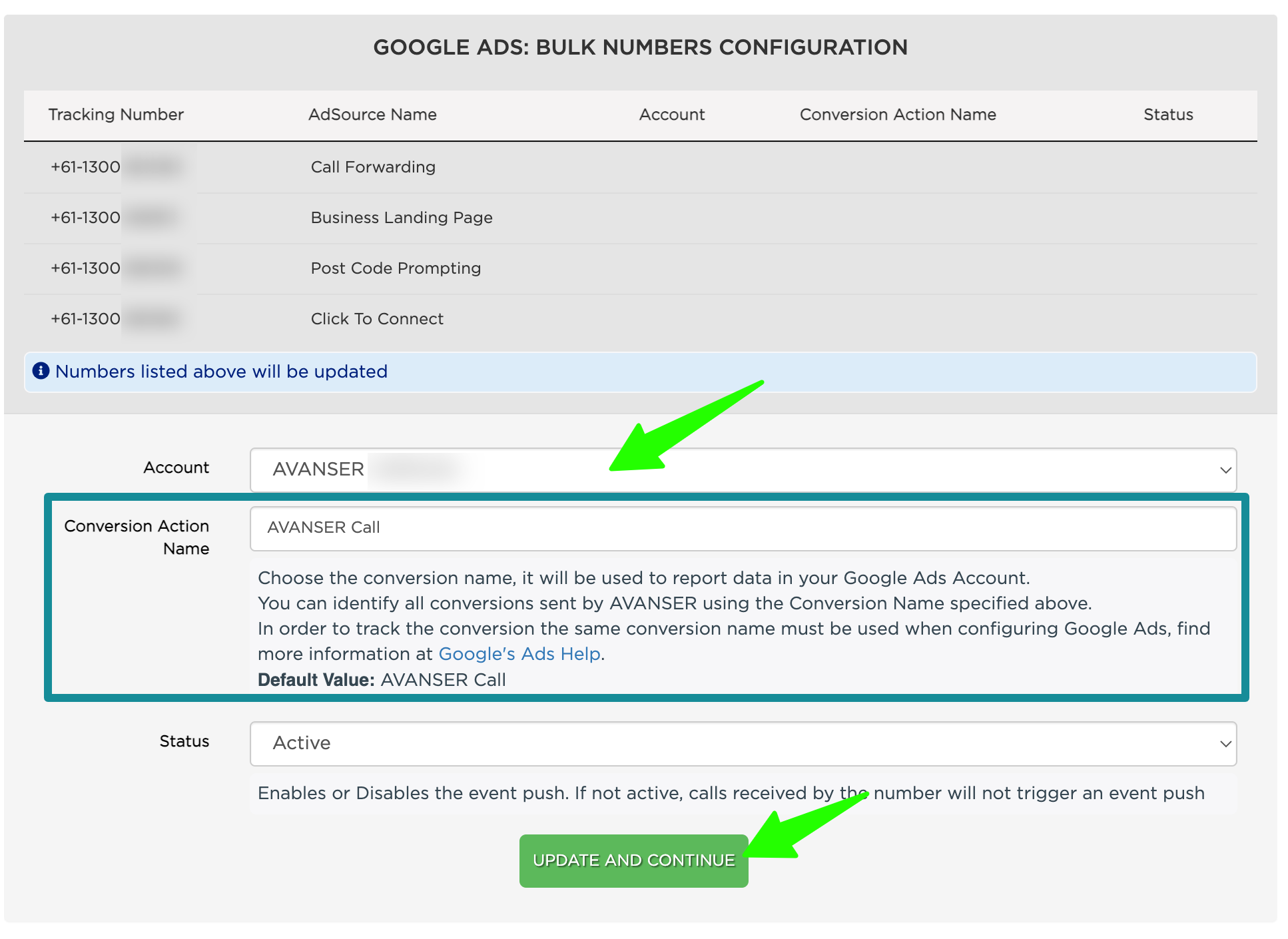Open the Account dropdown showing AVANSER
Viewport: 1288px width, 939px height.
[x=742, y=469]
